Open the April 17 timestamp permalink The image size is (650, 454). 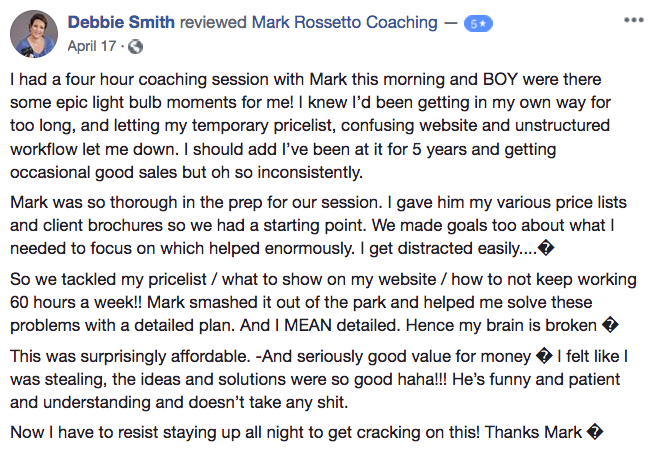click(92, 46)
